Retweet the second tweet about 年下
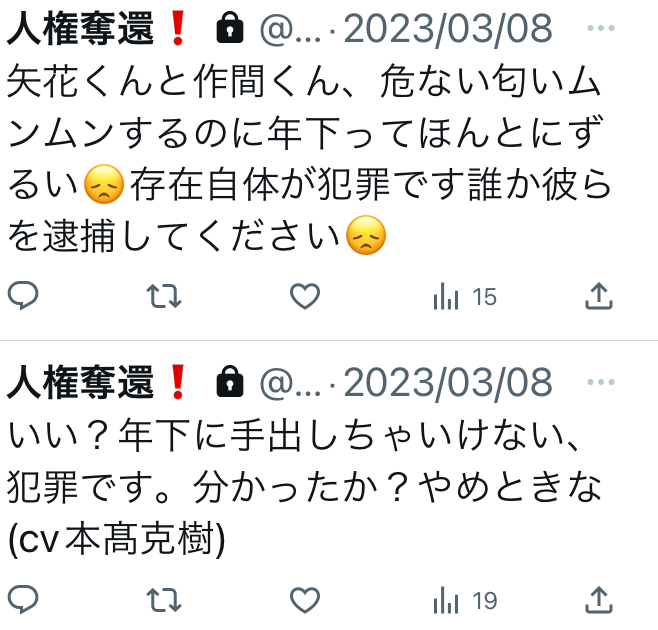 (x=164, y=600)
